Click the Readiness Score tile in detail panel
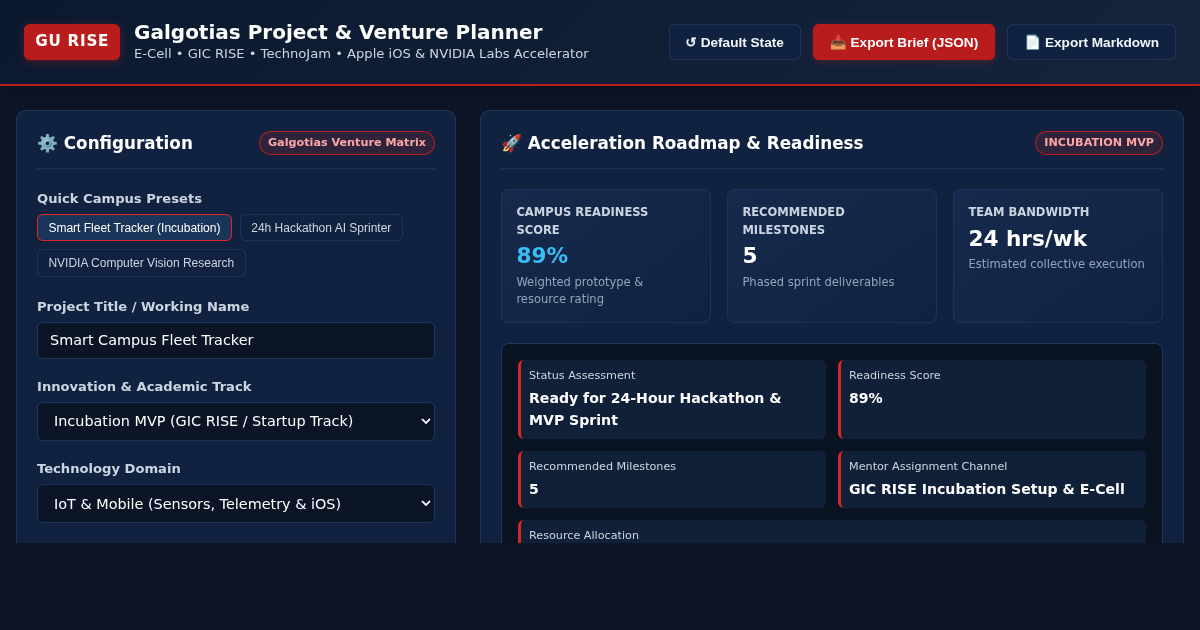The height and width of the screenshot is (630, 1200). (x=992, y=399)
